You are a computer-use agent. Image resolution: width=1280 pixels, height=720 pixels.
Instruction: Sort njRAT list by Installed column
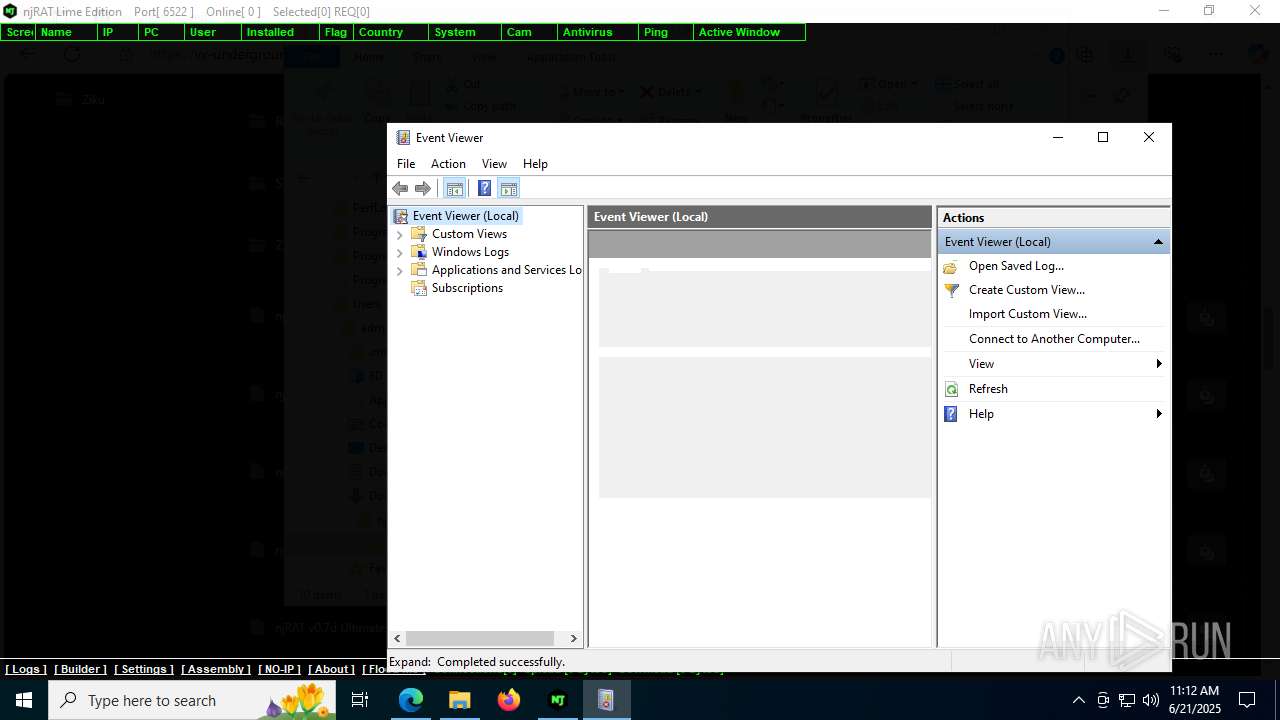pos(281,32)
